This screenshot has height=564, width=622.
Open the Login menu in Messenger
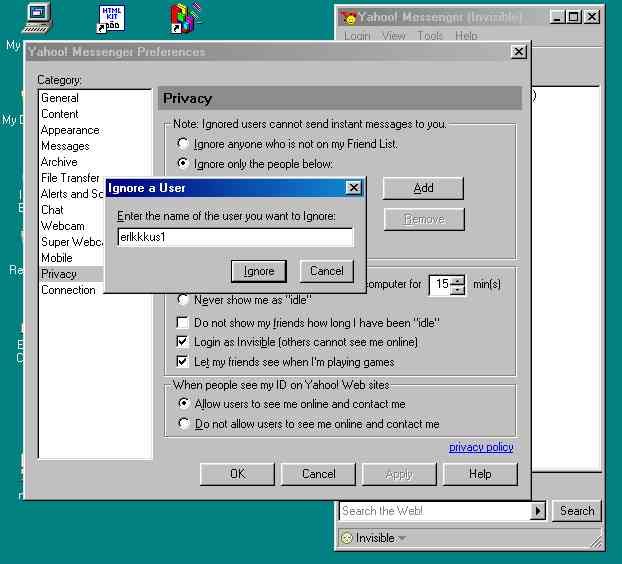point(357,36)
